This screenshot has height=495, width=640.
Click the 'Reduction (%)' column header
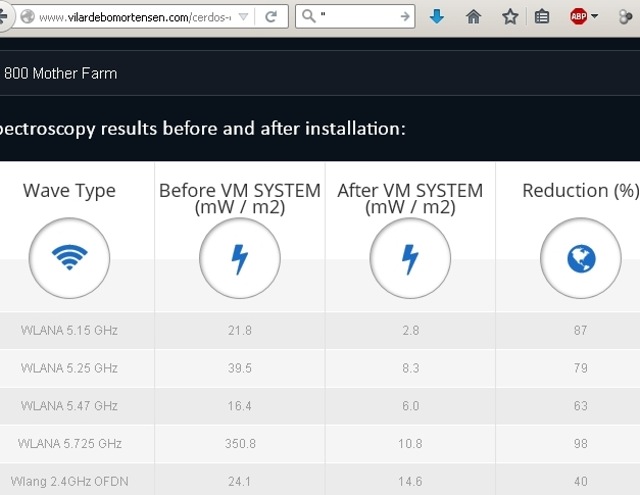(x=581, y=191)
